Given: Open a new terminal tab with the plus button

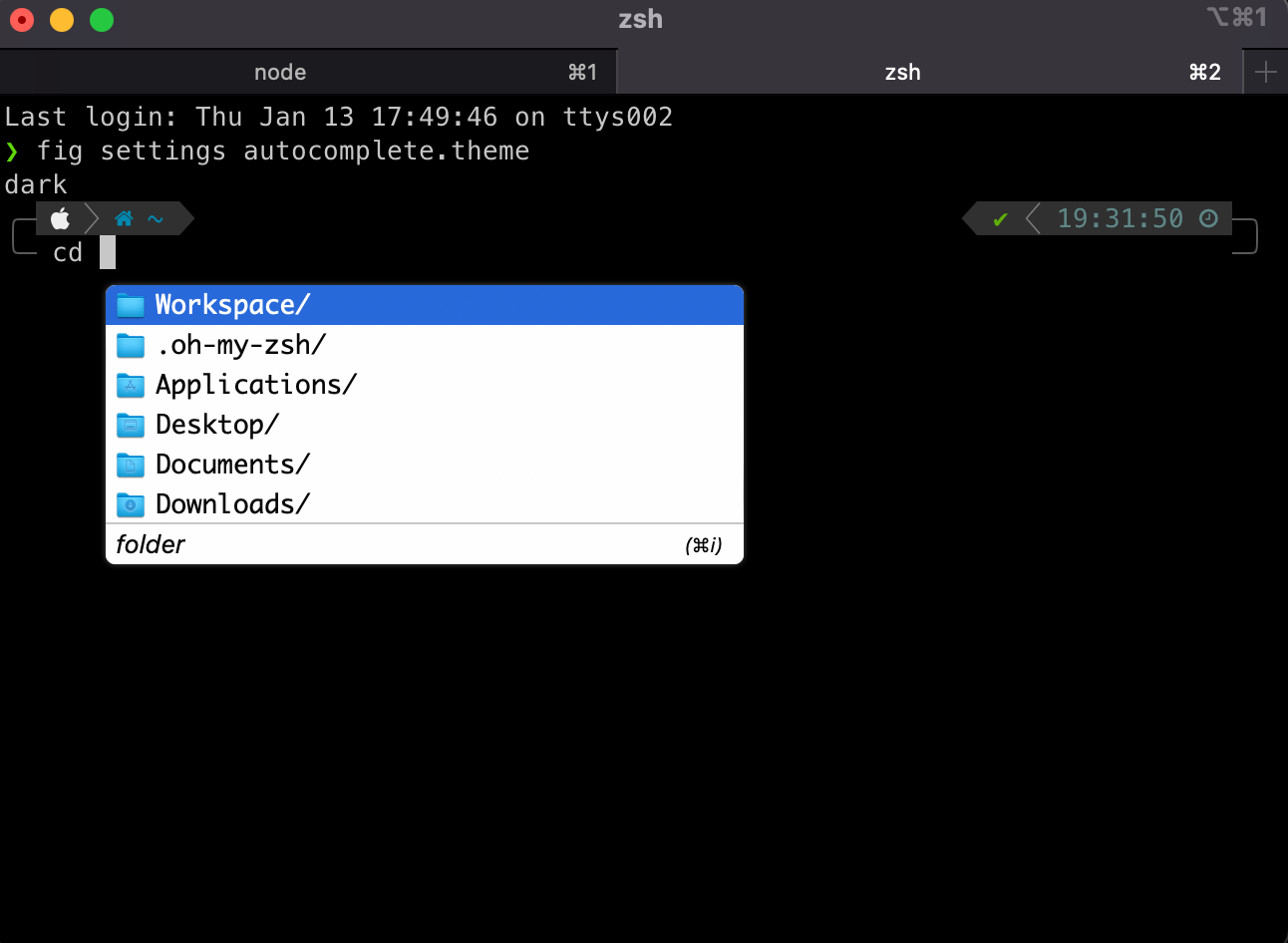Looking at the screenshot, I should tap(1264, 71).
